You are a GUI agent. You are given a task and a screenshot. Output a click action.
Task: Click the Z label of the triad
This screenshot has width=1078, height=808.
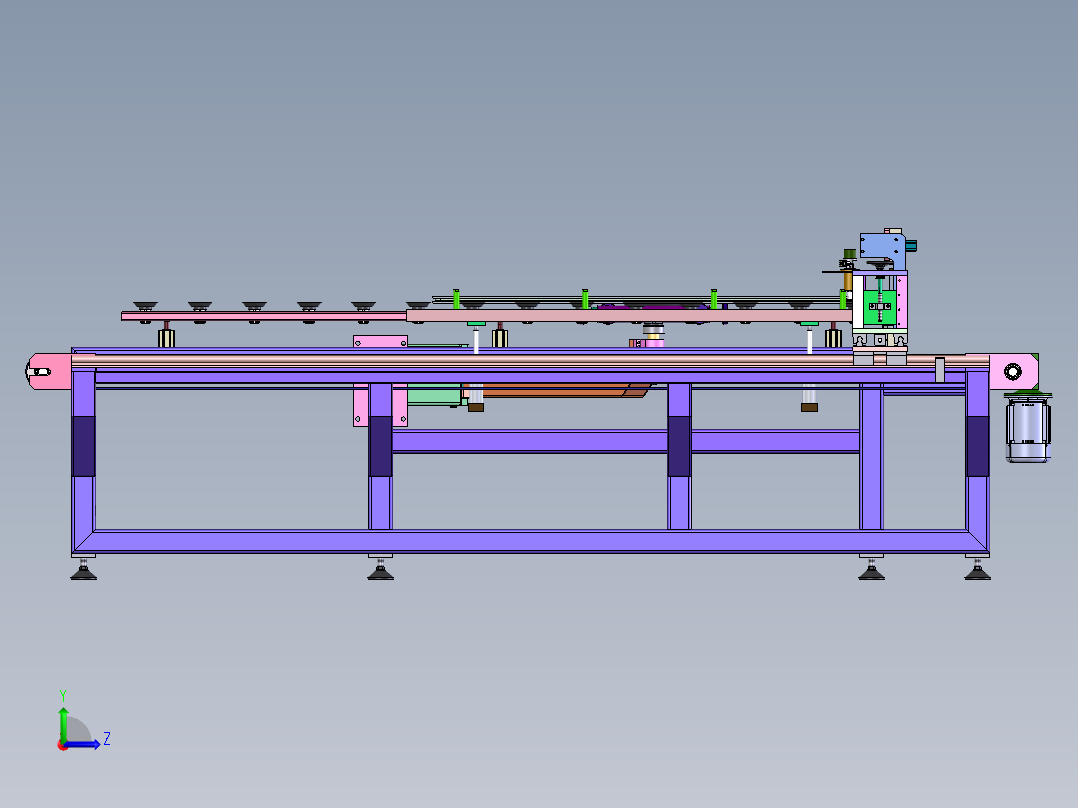[x=107, y=739]
